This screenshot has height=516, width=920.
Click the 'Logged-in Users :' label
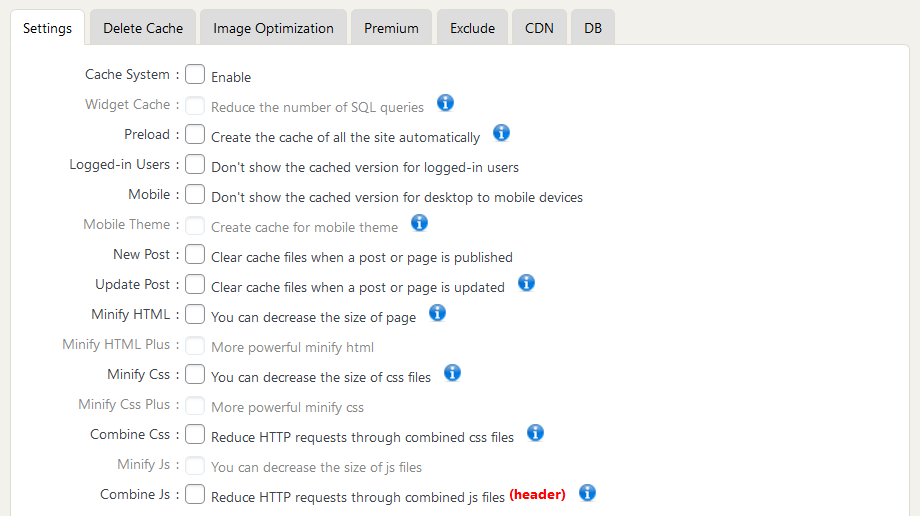(x=124, y=164)
